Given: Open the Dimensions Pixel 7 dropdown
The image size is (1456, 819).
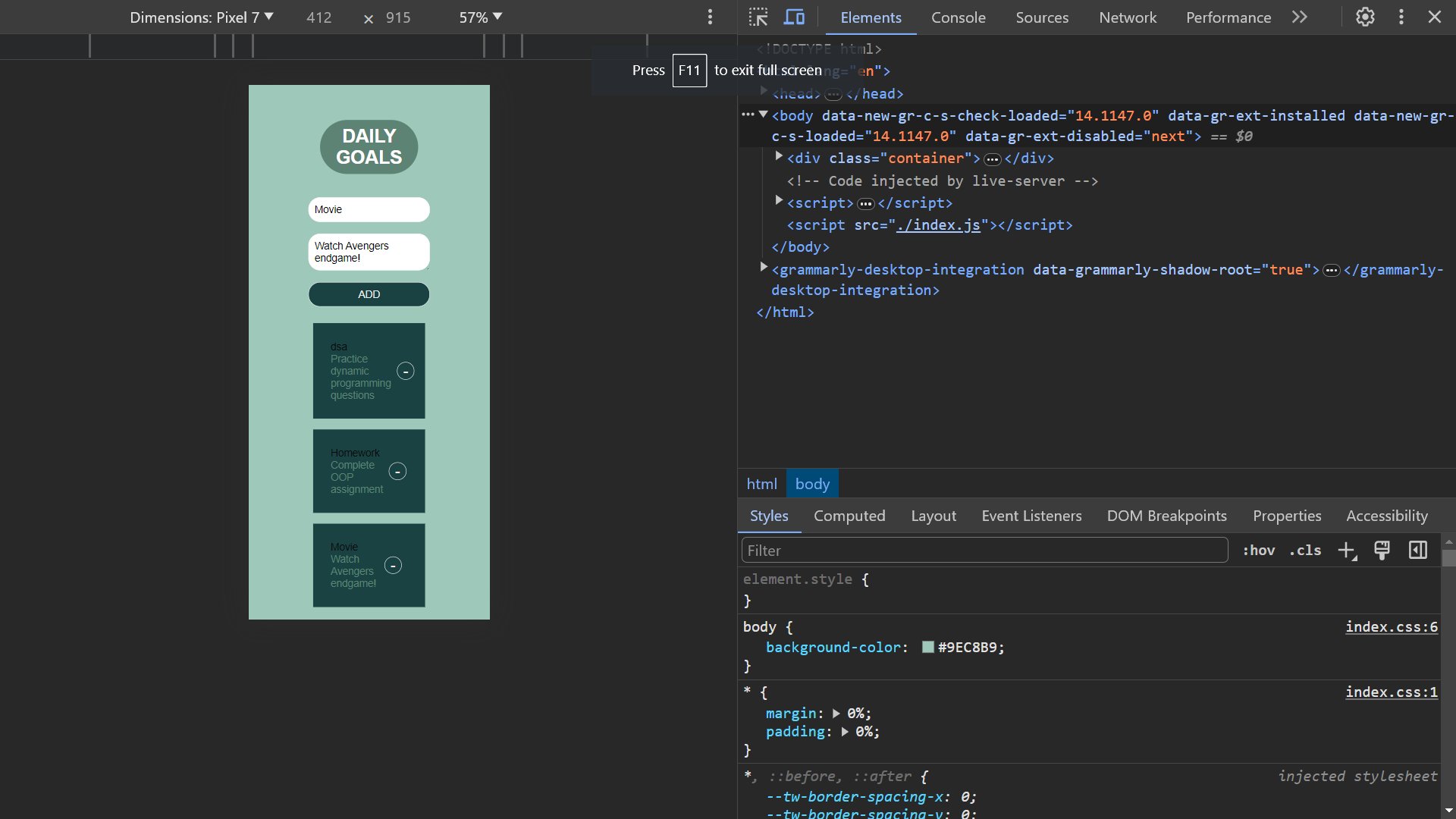Looking at the screenshot, I should [201, 17].
